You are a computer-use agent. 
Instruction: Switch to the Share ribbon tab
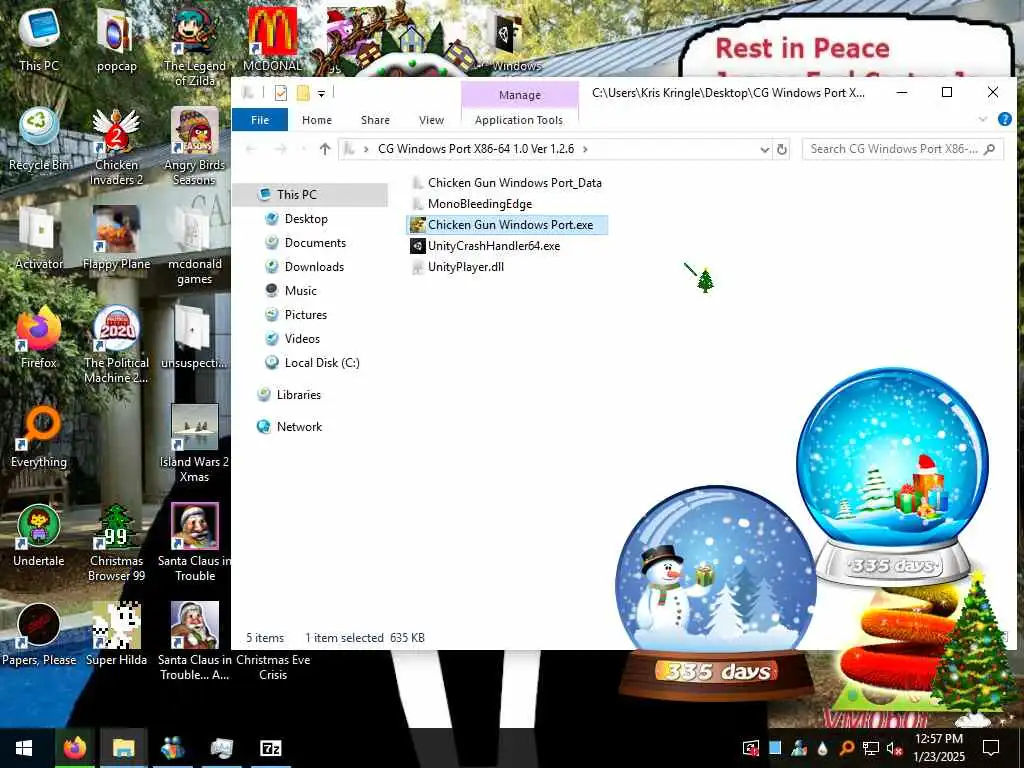click(x=375, y=120)
